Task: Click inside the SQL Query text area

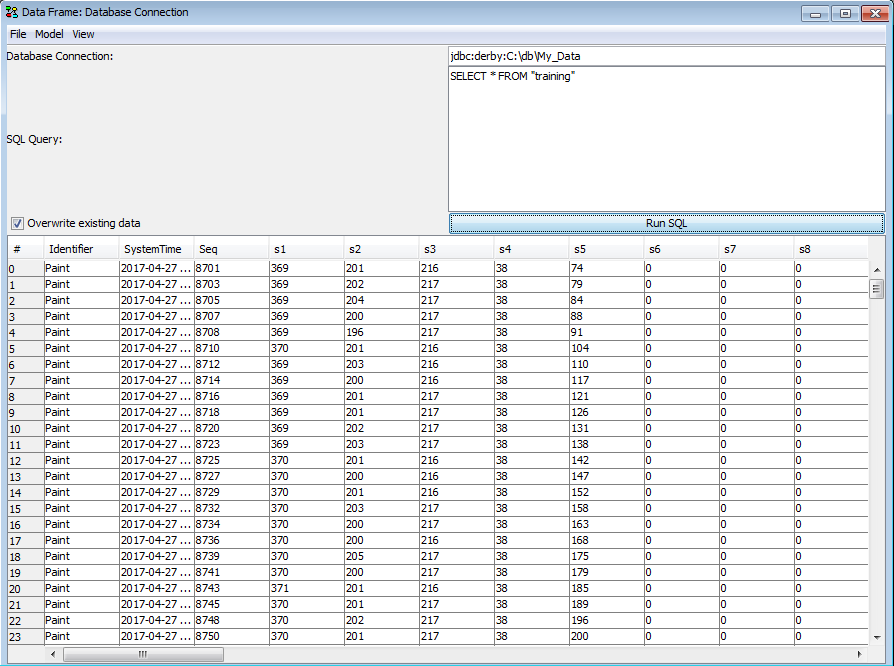Action: tap(667, 139)
